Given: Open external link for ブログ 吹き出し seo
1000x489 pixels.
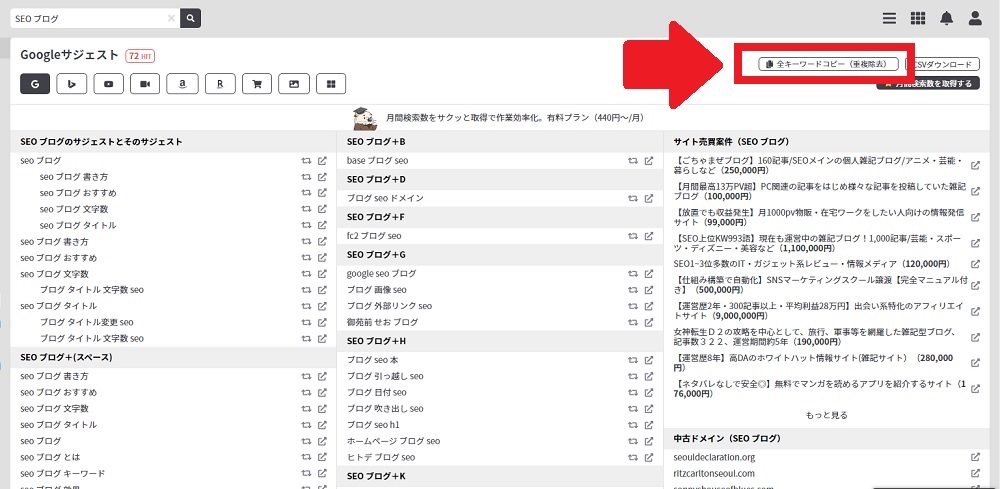Looking at the screenshot, I should pyautogui.click(x=649, y=409).
